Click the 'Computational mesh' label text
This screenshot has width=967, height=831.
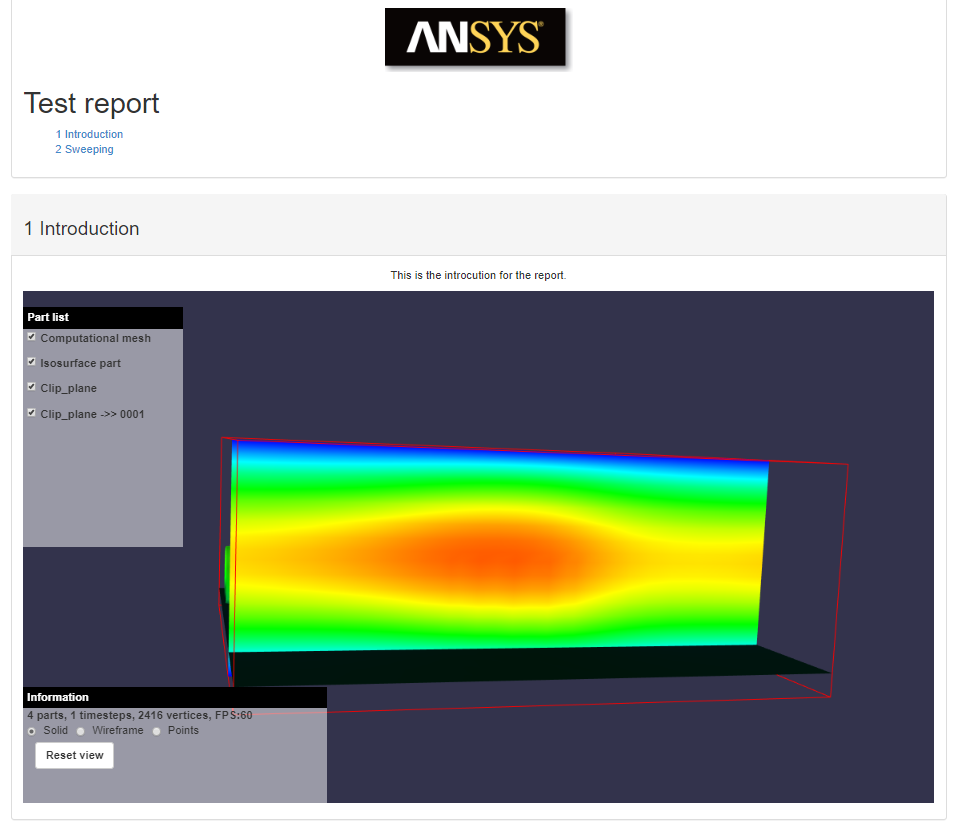[96, 338]
